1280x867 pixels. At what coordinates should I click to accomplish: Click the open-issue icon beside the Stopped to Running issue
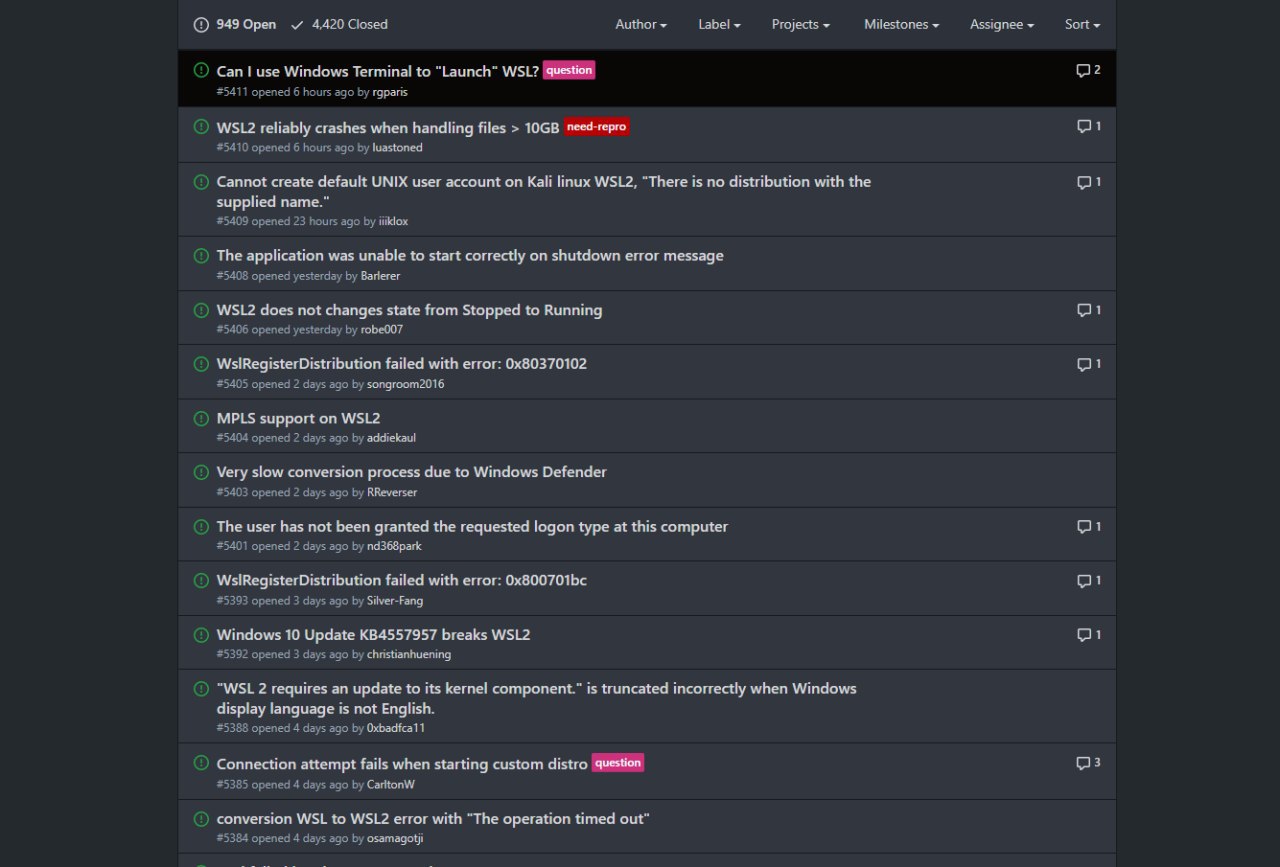[x=201, y=309]
